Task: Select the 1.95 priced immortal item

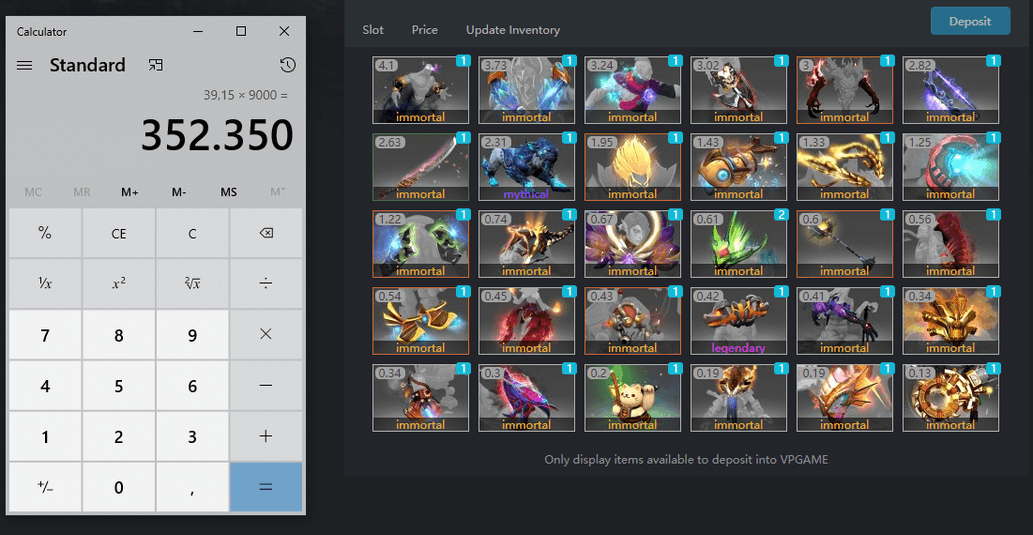Action: (x=632, y=167)
